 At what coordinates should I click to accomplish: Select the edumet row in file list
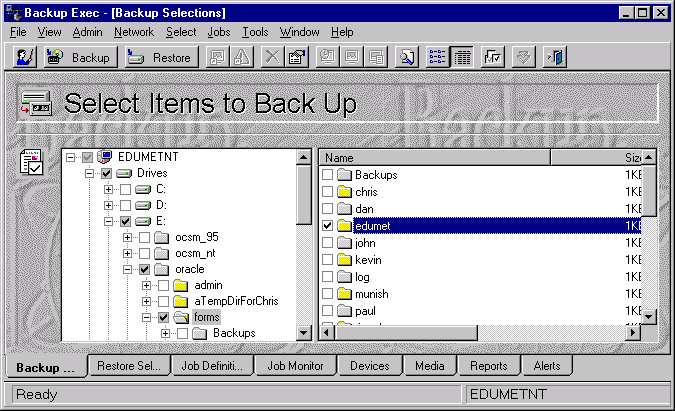coord(481,226)
